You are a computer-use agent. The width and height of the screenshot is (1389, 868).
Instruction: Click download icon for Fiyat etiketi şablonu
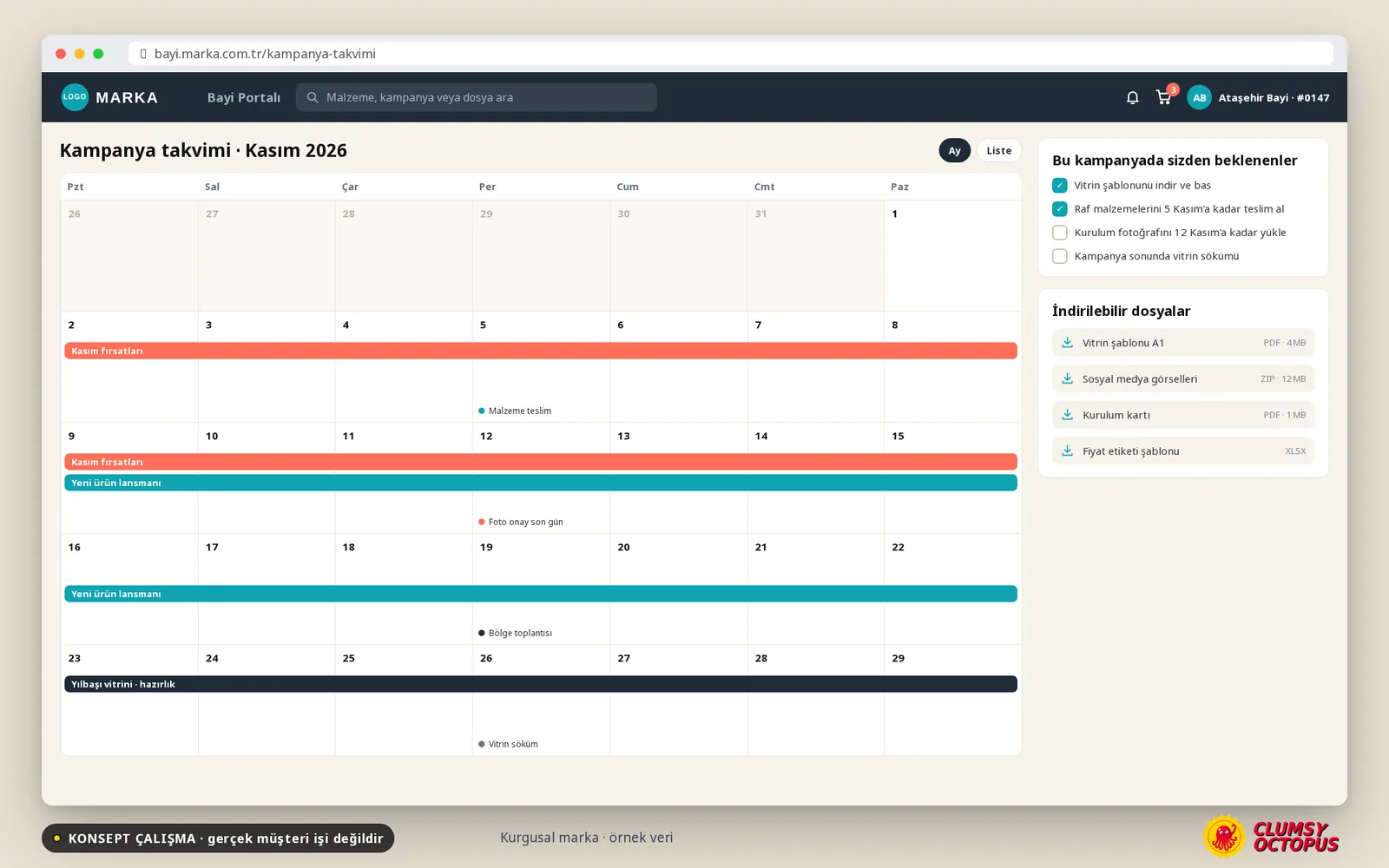(x=1068, y=451)
